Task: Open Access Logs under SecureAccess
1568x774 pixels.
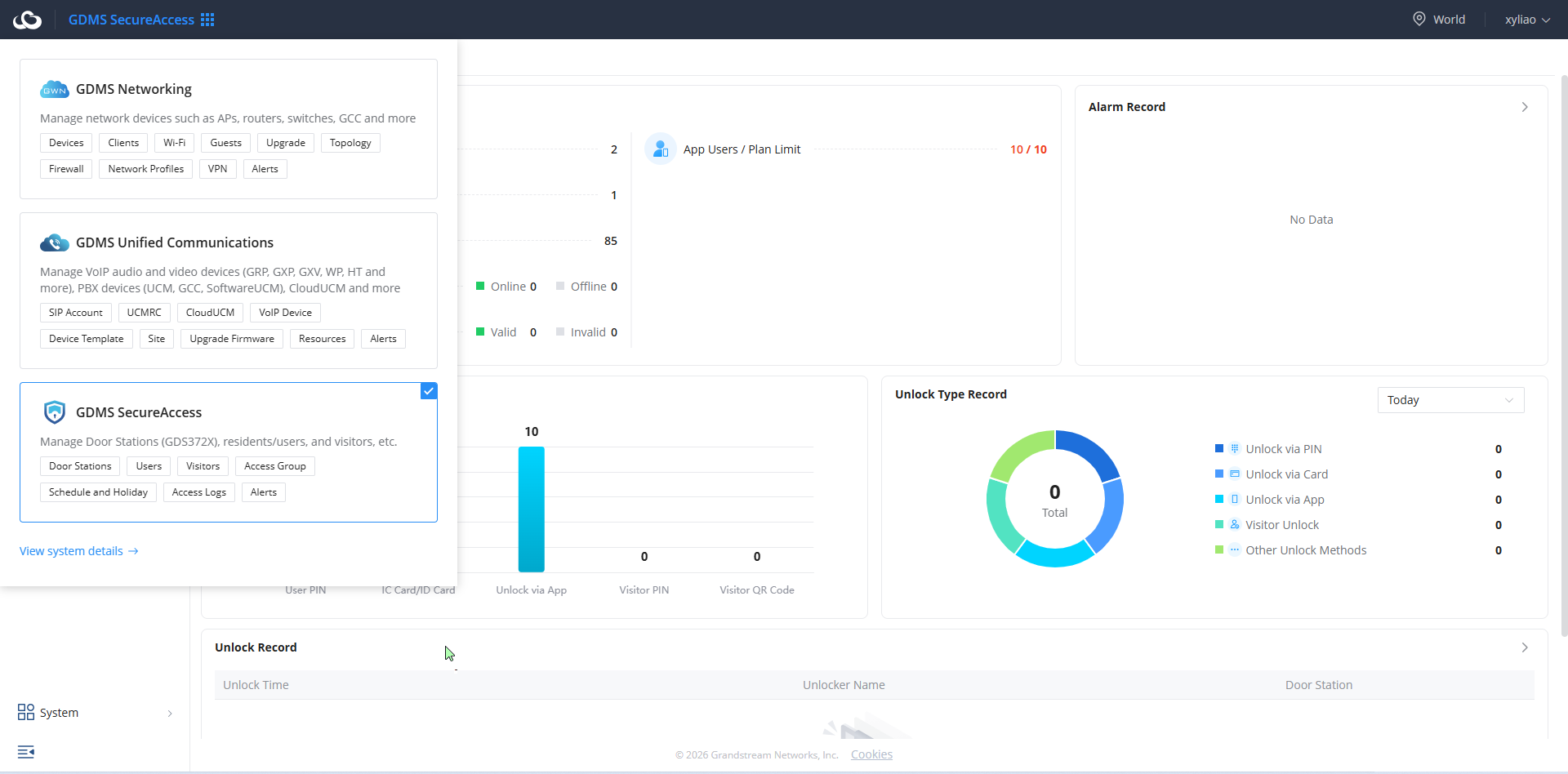Action: click(x=199, y=492)
